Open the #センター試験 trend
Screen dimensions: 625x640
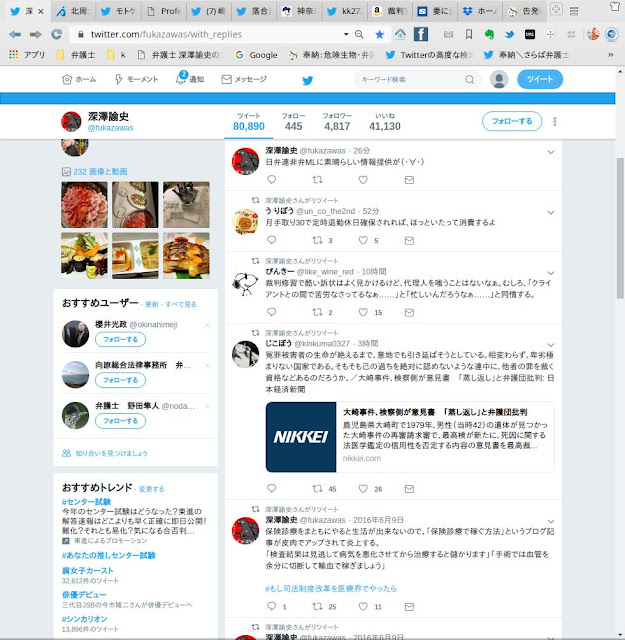coord(86,502)
